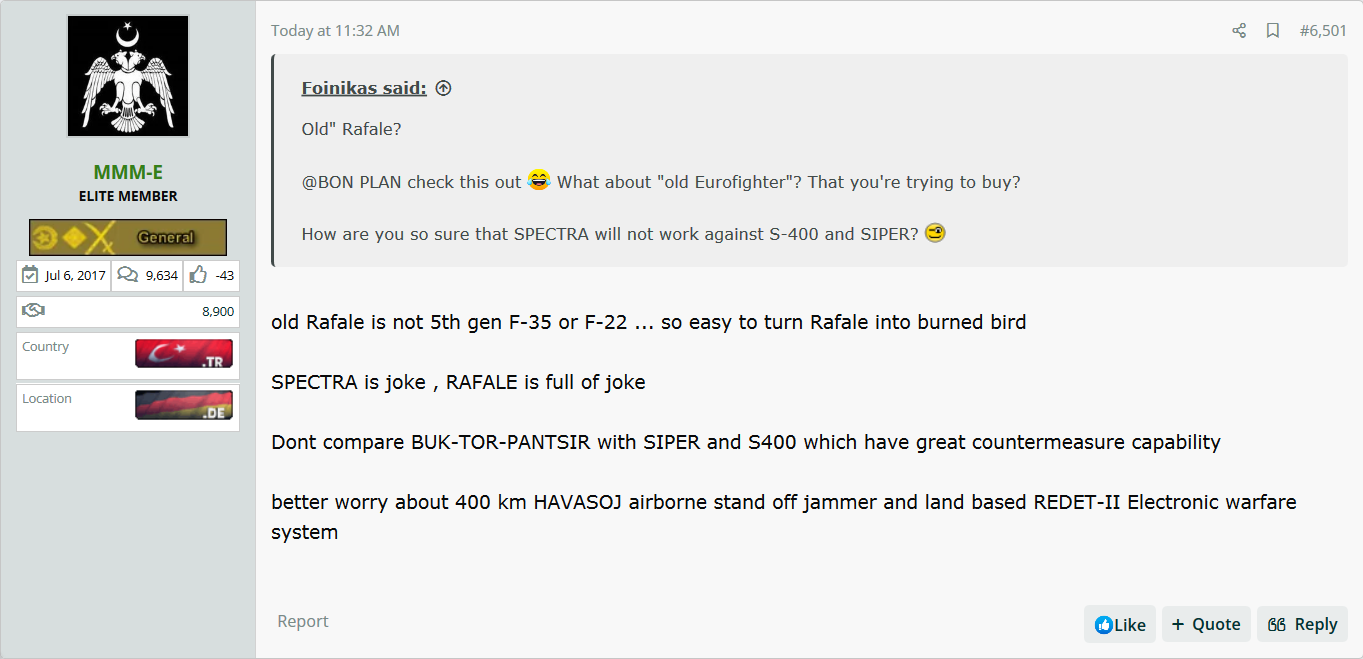The image size is (1363, 659).
Task: Click the Turkey country flag badge
Action: 184,354
